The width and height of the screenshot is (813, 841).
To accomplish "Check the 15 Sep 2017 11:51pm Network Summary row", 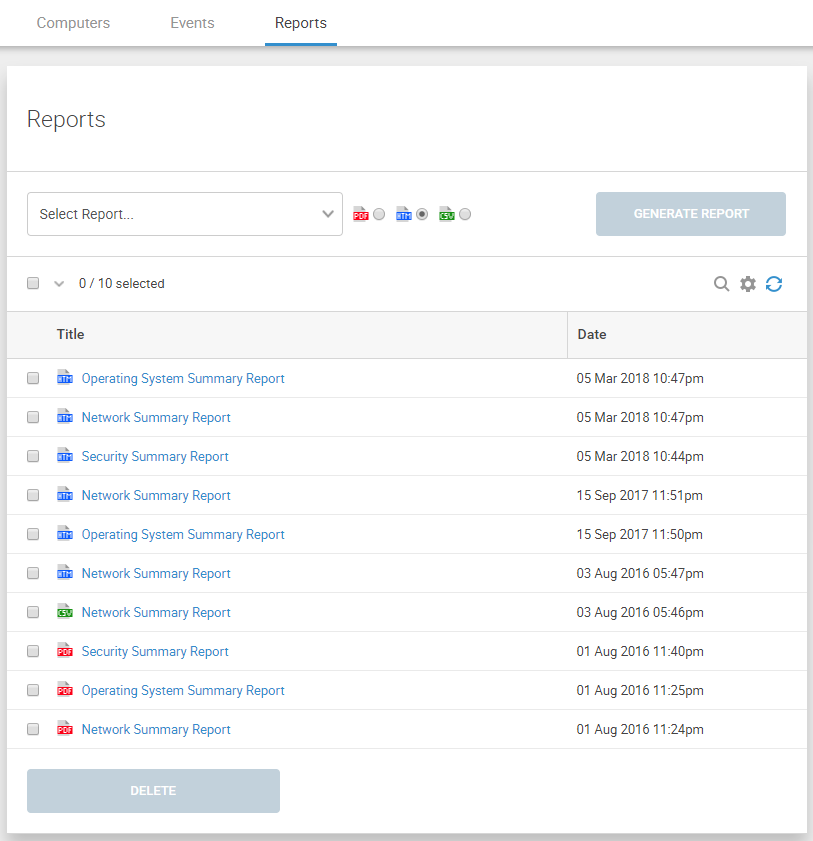I will pyautogui.click(x=33, y=495).
